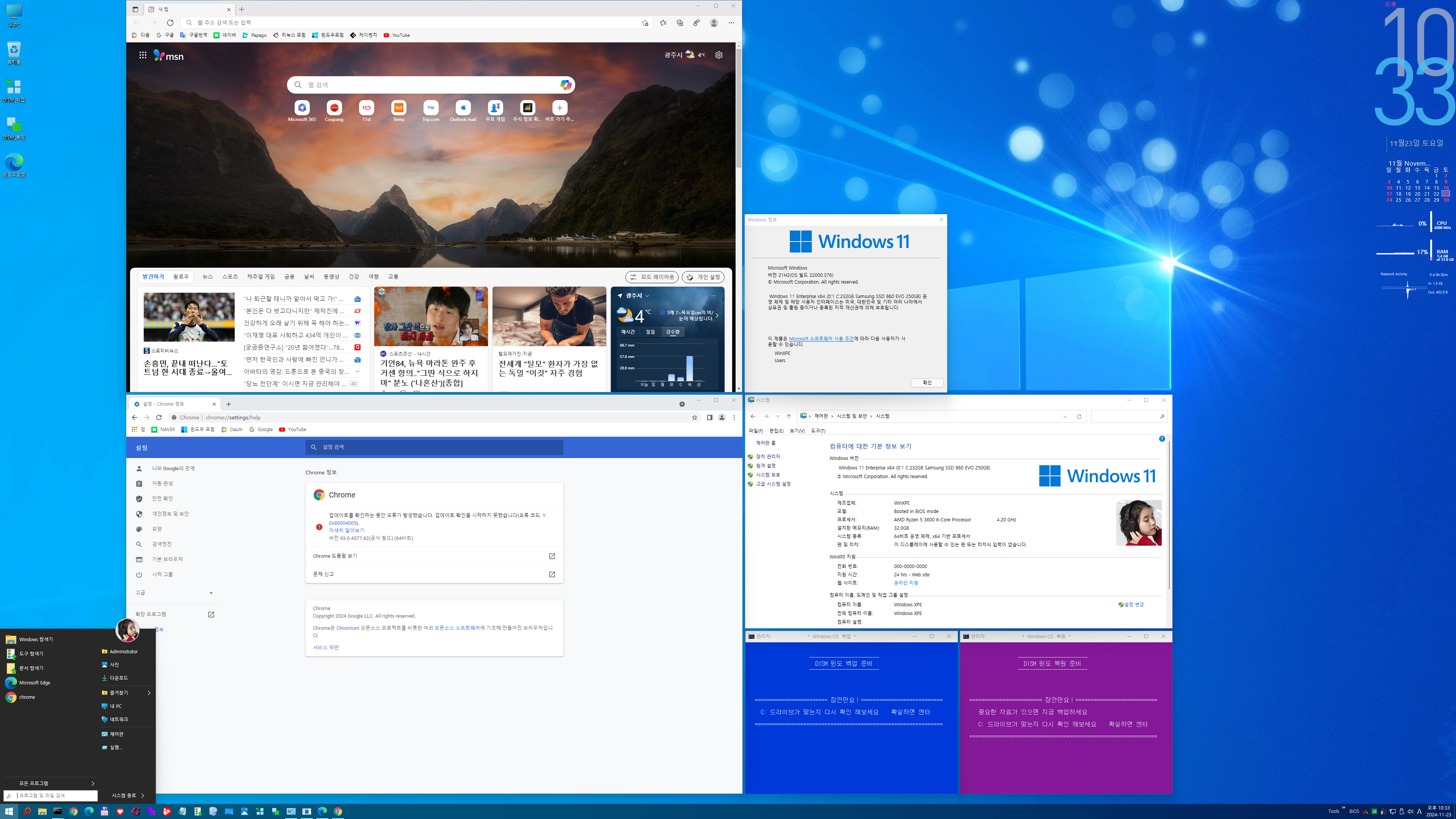1456x819 pixels.
Task: Open Edge profile avatar icon
Action: click(714, 23)
